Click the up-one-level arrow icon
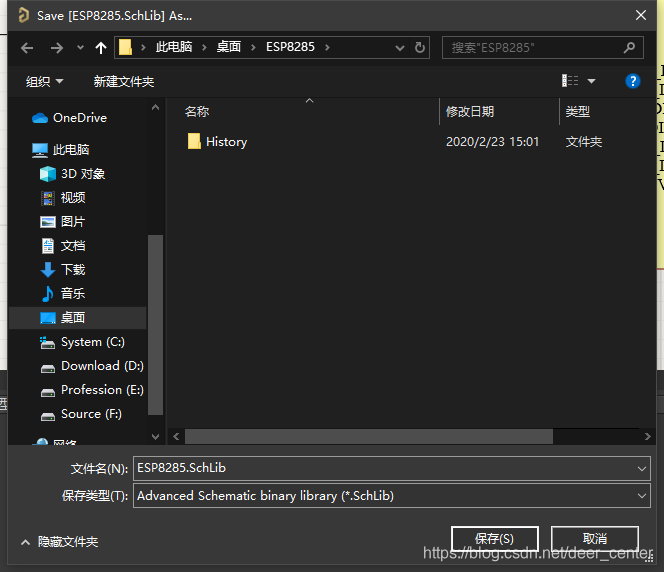The height and width of the screenshot is (572, 664). (100, 48)
